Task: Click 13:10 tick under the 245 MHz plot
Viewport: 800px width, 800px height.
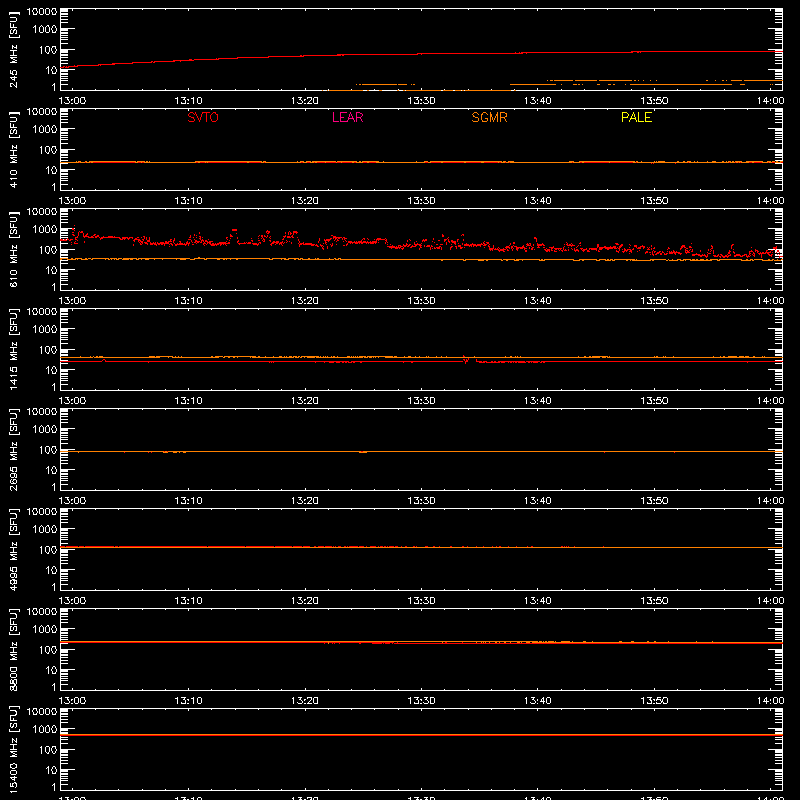Action: point(188,101)
